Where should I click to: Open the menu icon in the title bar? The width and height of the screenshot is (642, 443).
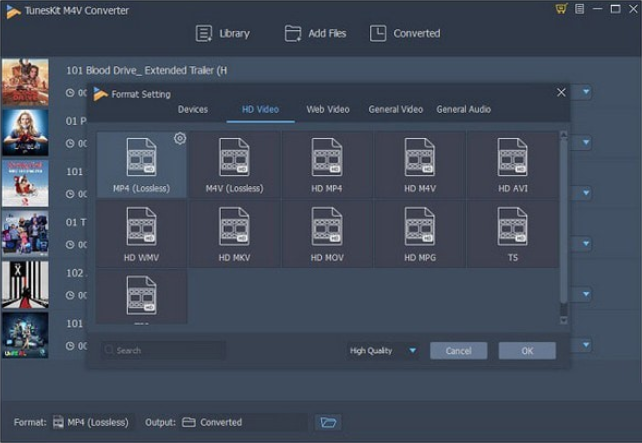pos(580,9)
